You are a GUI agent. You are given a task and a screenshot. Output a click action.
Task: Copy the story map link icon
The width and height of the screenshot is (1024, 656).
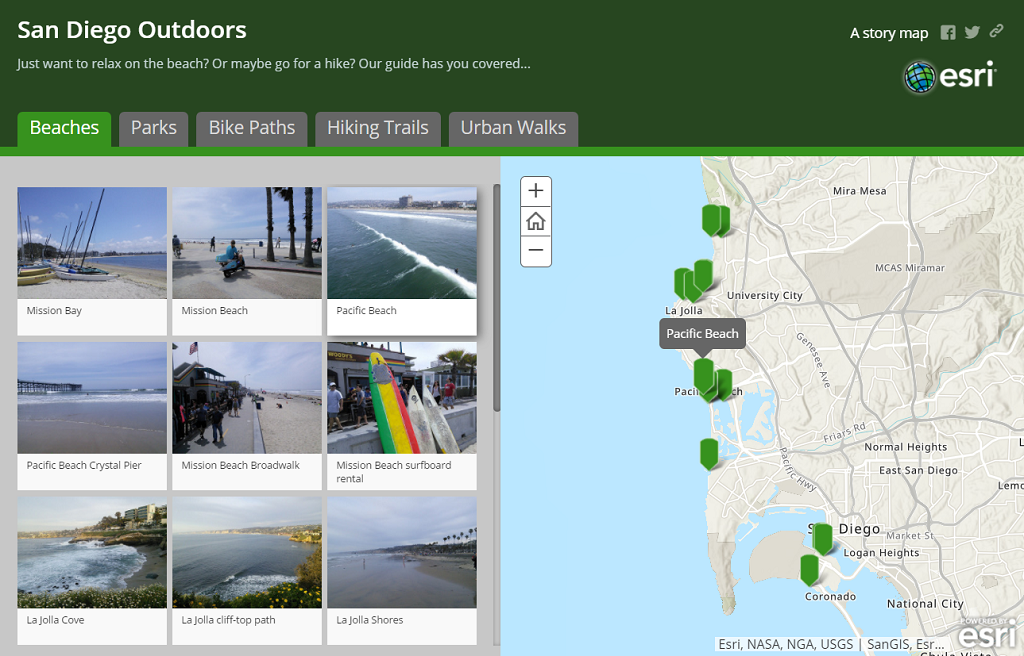click(996, 31)
